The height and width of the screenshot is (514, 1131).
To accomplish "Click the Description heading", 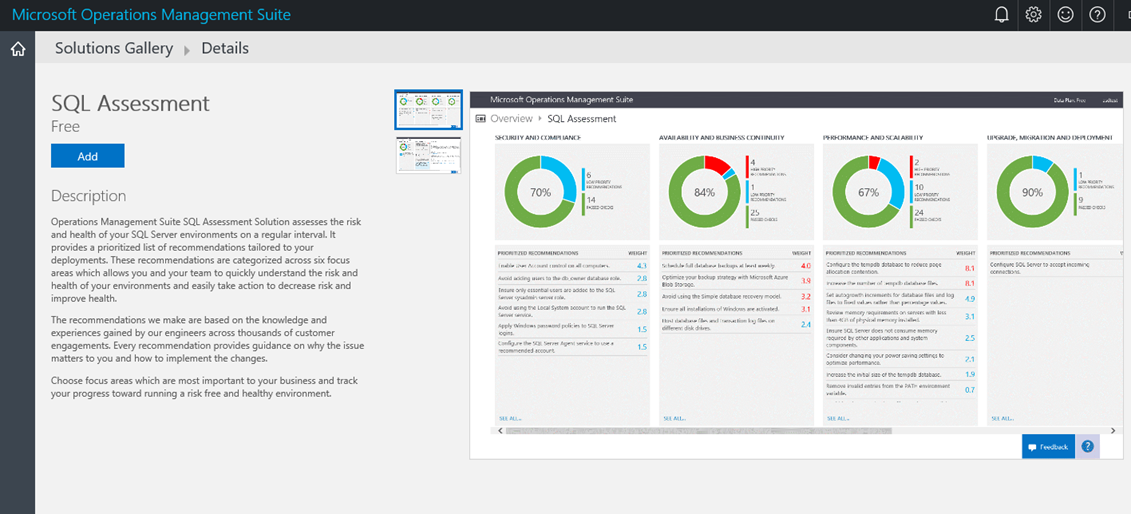I will click(89, 196).
